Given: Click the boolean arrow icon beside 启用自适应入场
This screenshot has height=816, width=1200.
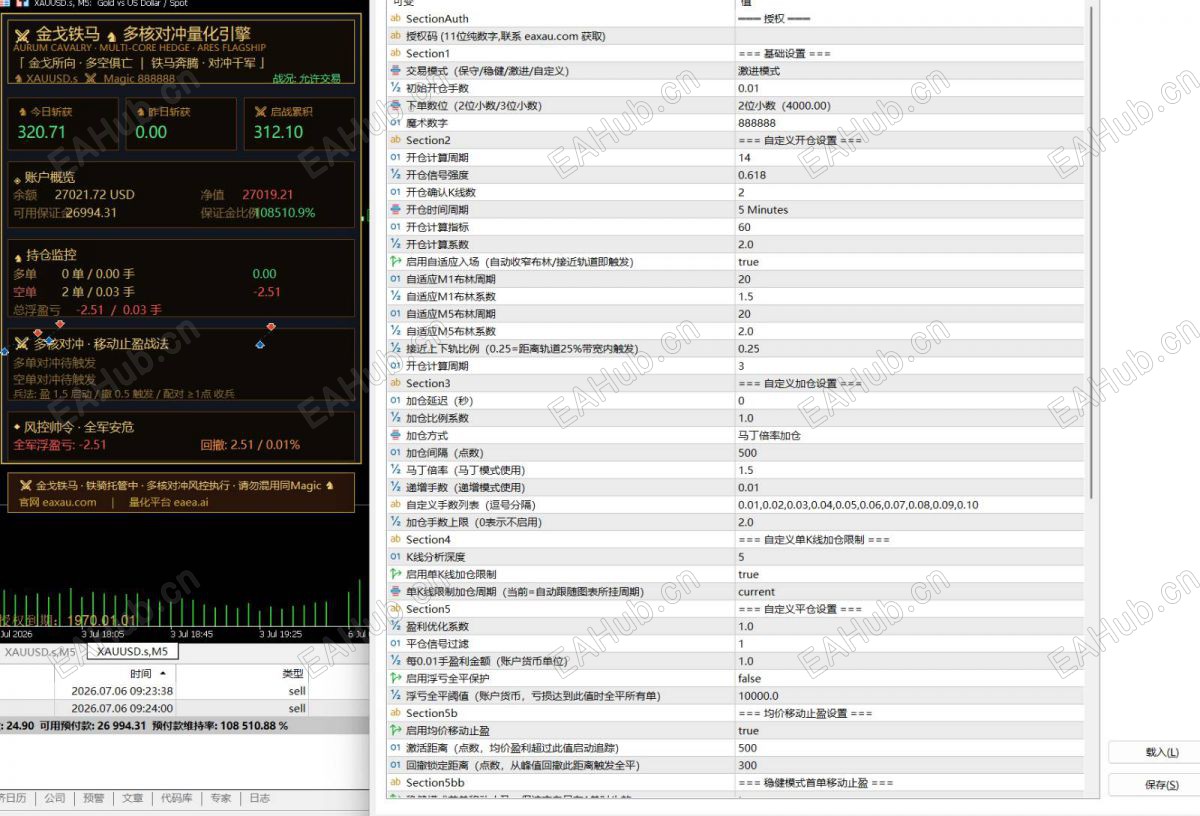Looking at the screenshot, I should point(396,262).
